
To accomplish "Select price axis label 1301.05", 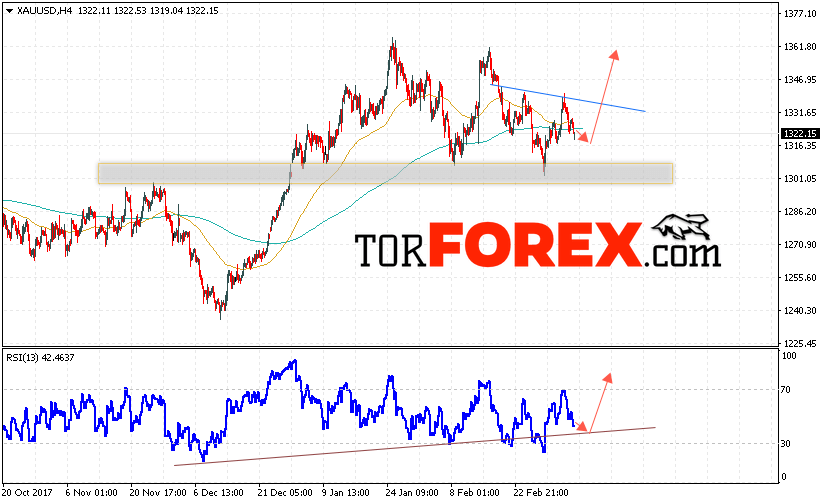I will pos(800,178).
